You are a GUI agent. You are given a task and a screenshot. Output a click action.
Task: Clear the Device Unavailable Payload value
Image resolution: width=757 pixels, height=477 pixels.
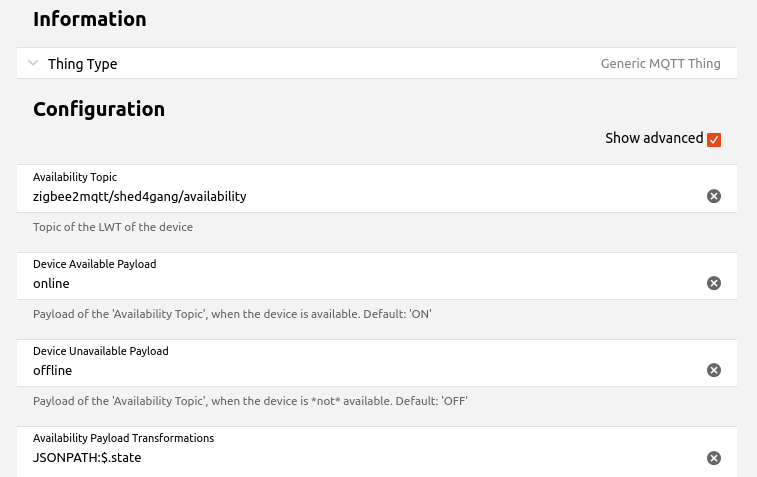[x=714, y=370]
